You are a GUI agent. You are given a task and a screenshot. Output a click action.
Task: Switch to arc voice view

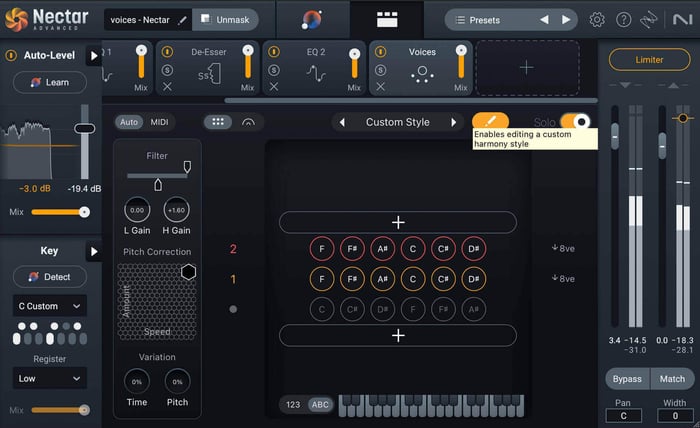(248, 122)
